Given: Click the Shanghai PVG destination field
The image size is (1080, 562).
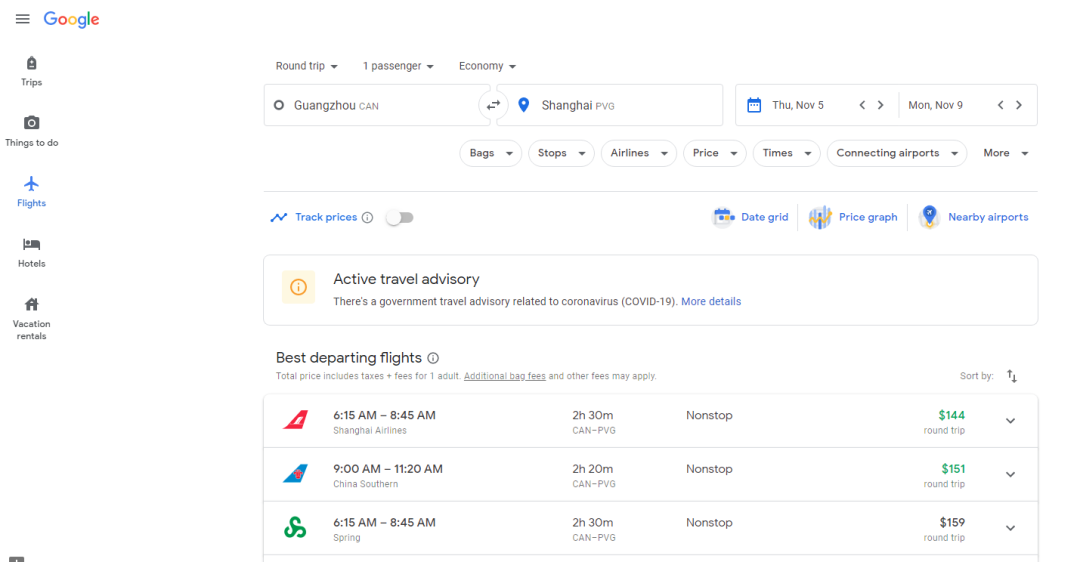Looking at the screenshot, I should point(610,105).
